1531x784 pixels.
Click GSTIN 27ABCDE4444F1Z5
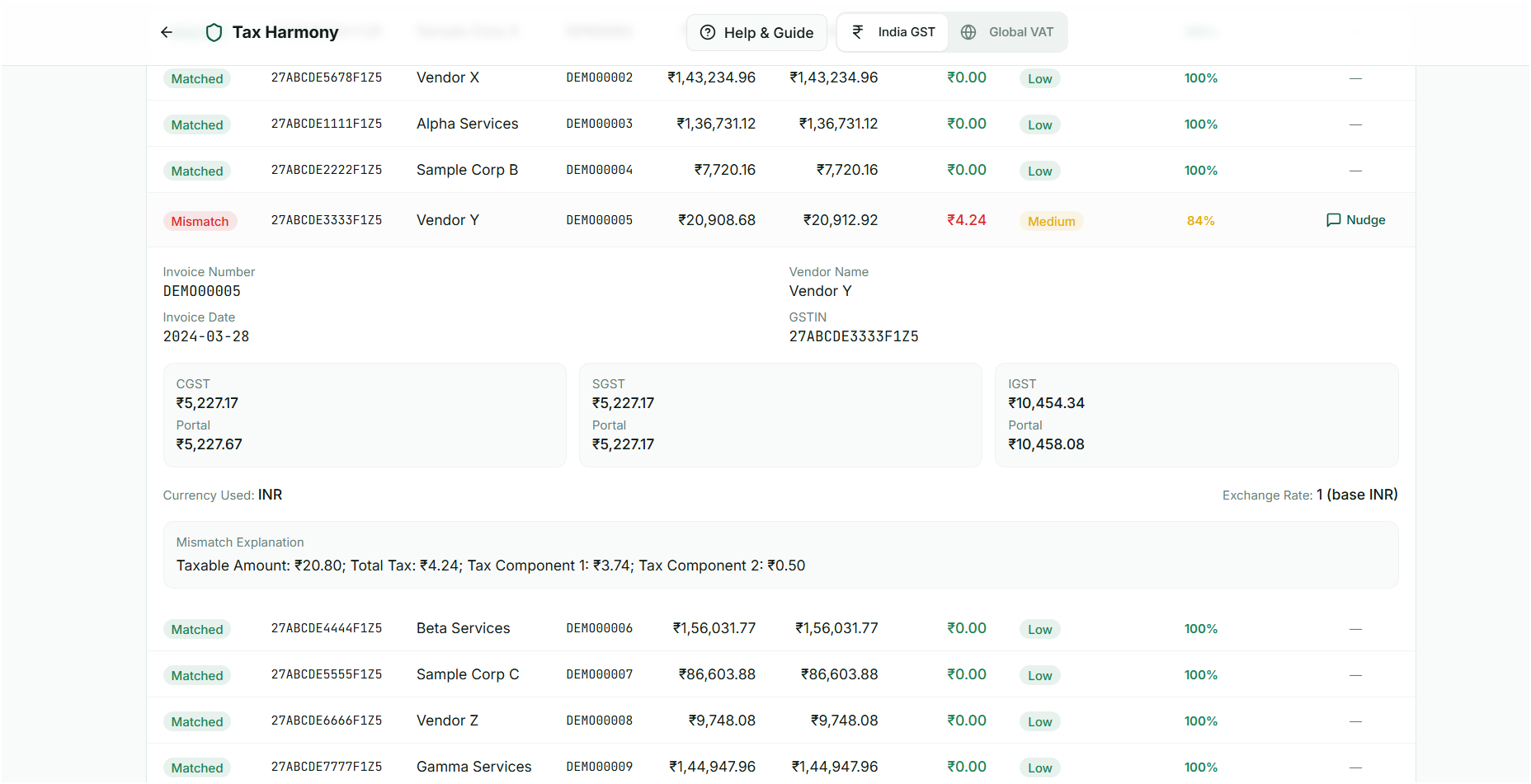[327, 628]
